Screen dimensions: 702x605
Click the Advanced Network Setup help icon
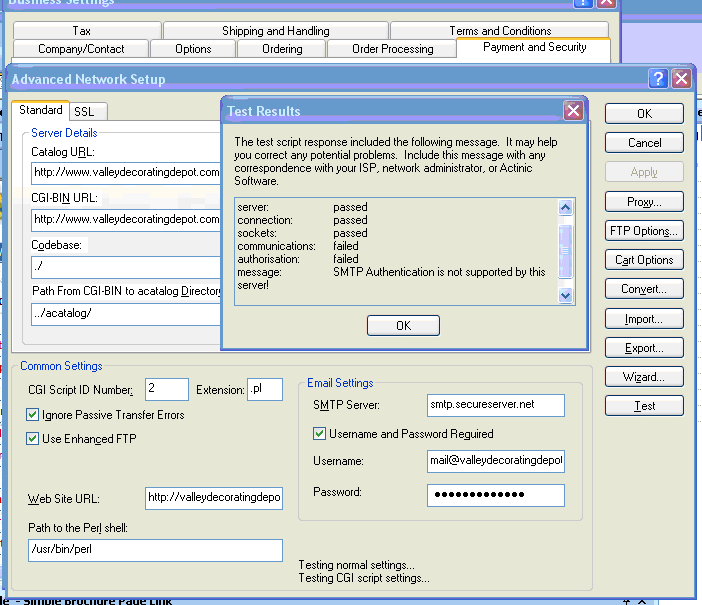658,79
